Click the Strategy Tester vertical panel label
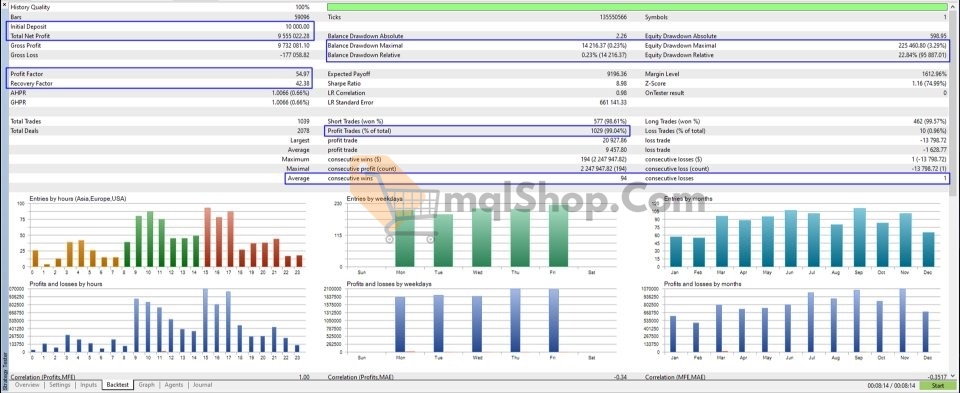This screenshot has height=393, width=960. pos(5,371)
